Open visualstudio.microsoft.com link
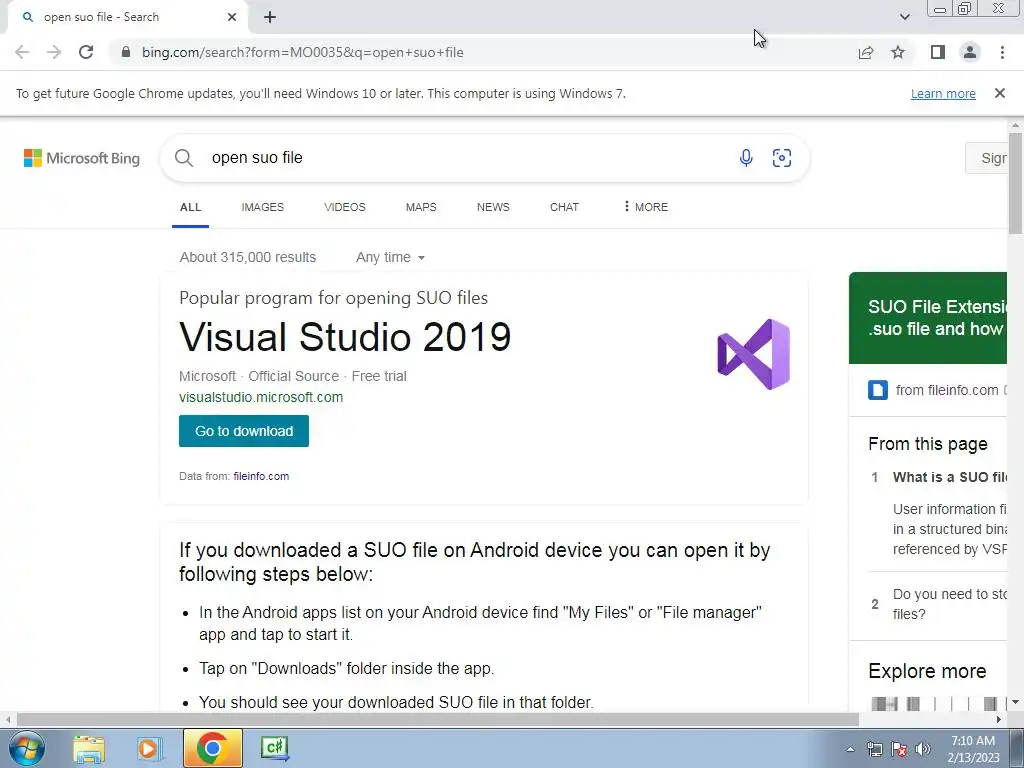 [261, 397]
